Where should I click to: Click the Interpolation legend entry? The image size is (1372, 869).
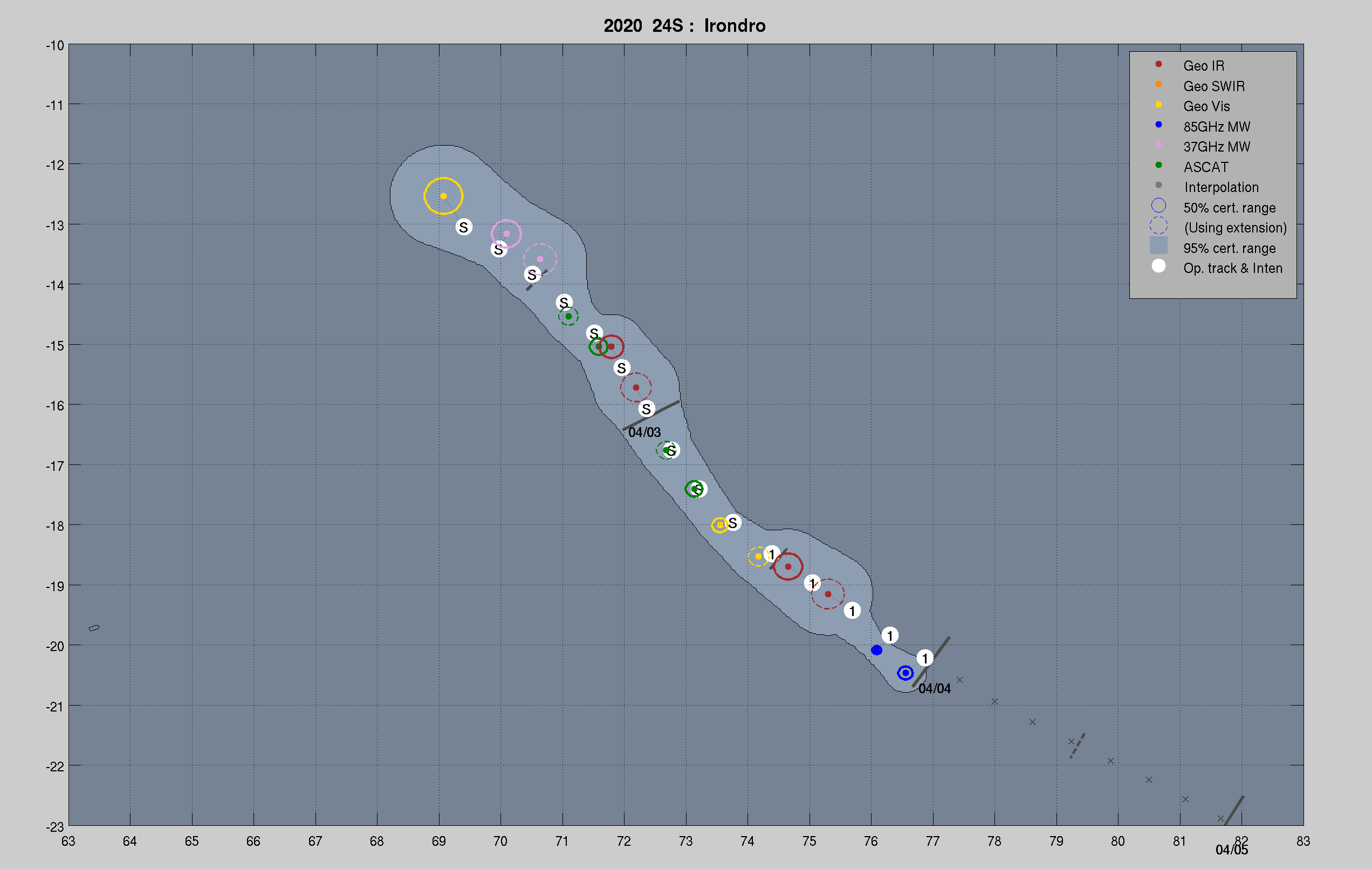click(x=1221, y=188)
